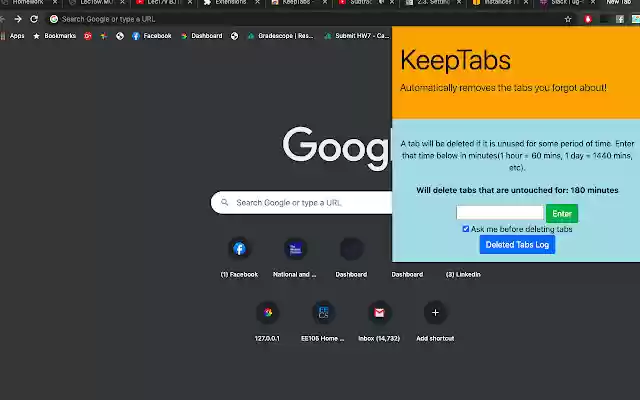Open the Dashboard bookmark in bookmarks bar
Viewport: 640px width, 400px height.
[x=202, y=36]
